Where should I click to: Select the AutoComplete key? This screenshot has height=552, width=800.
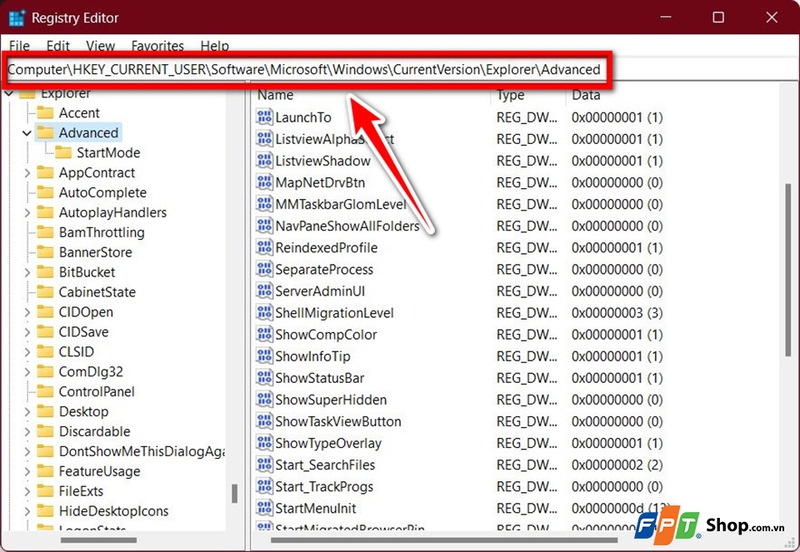click(x=103, y=192)
